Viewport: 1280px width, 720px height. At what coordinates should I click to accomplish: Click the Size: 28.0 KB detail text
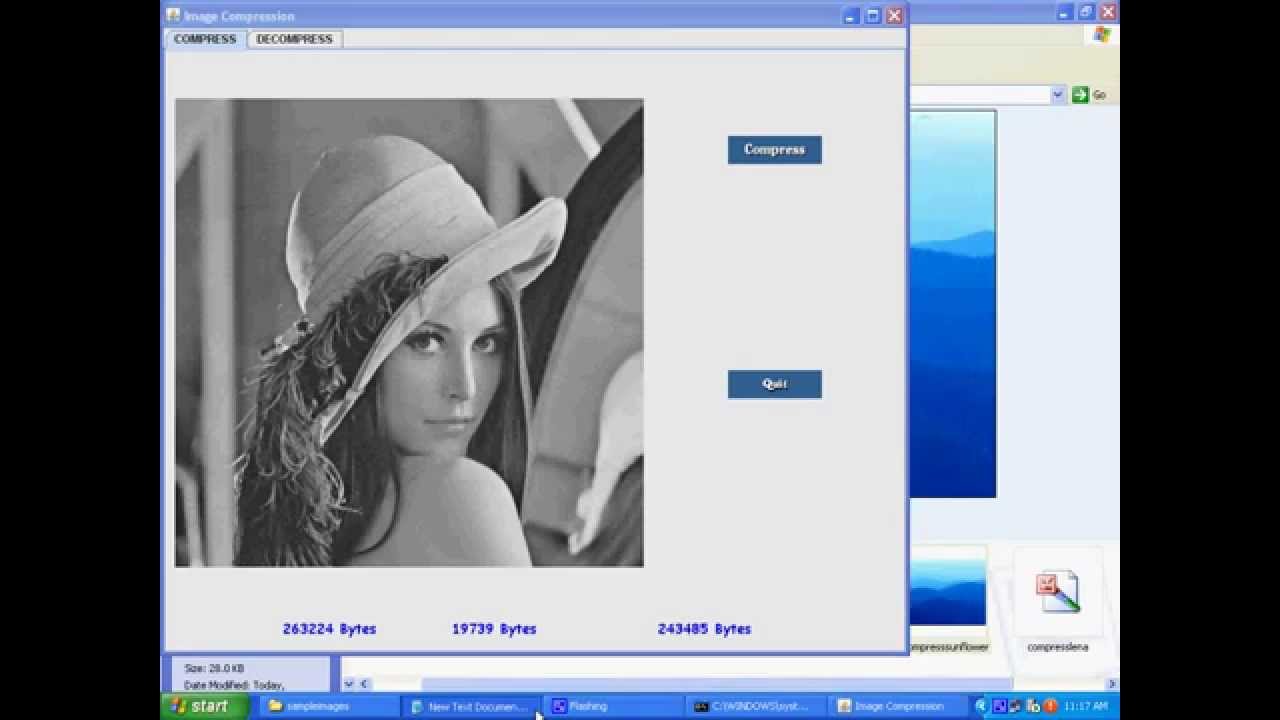coord(214,668)
